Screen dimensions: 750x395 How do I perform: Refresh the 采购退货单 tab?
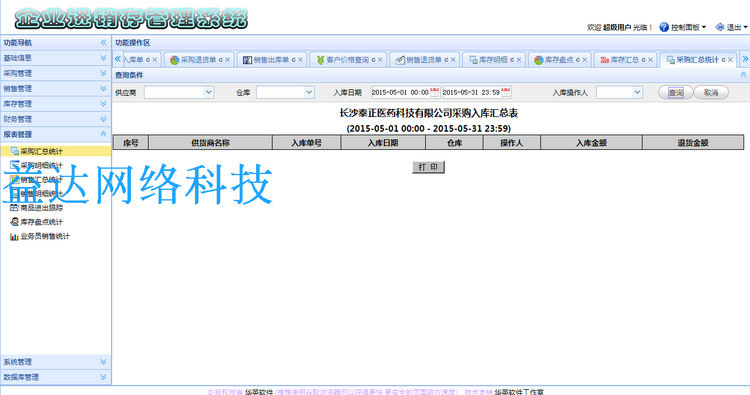pyautogui.click(x=221, y=60)
